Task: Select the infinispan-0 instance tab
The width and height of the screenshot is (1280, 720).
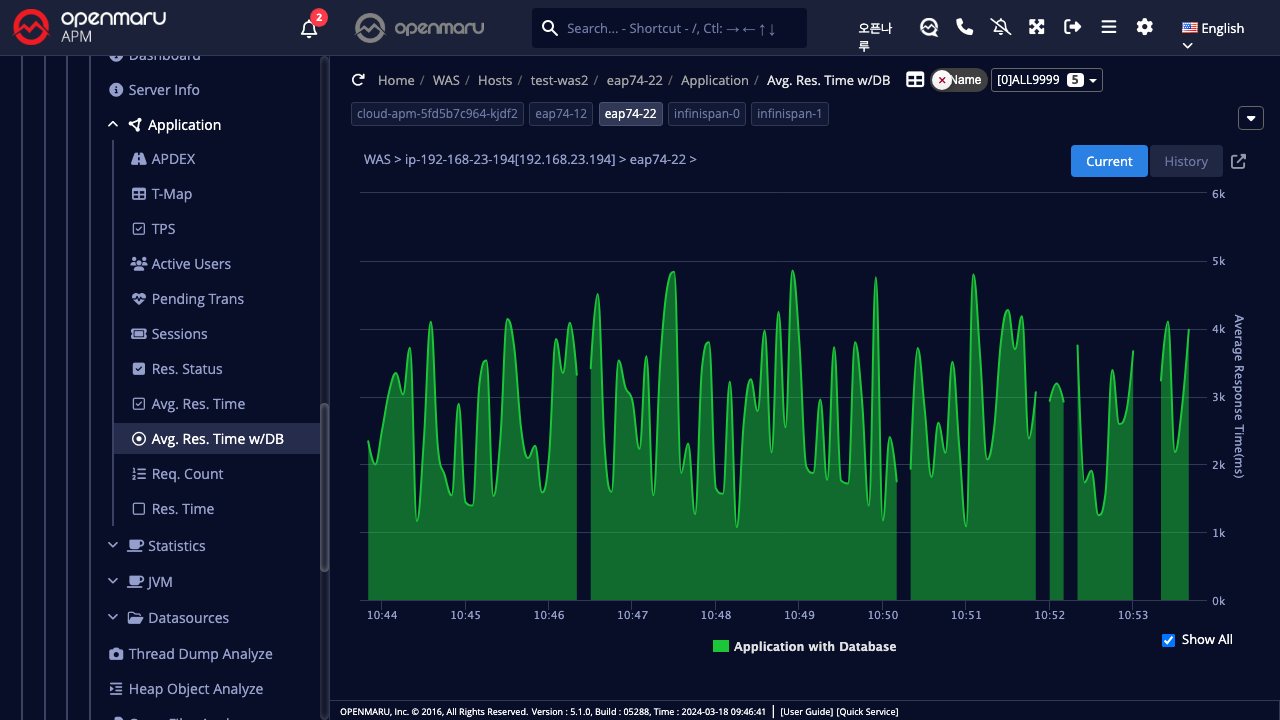Action: pos(706,114)
